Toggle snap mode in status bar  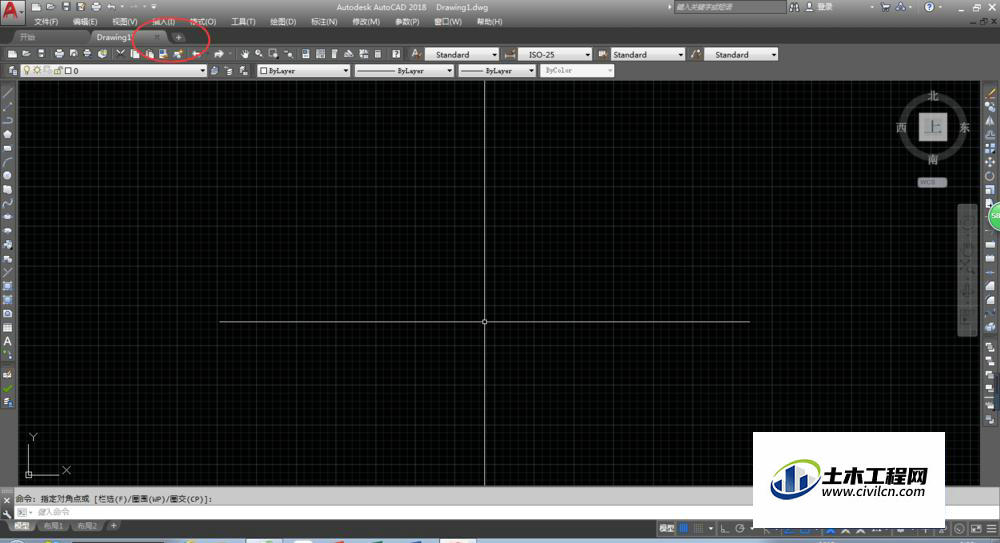click(699, 528)
